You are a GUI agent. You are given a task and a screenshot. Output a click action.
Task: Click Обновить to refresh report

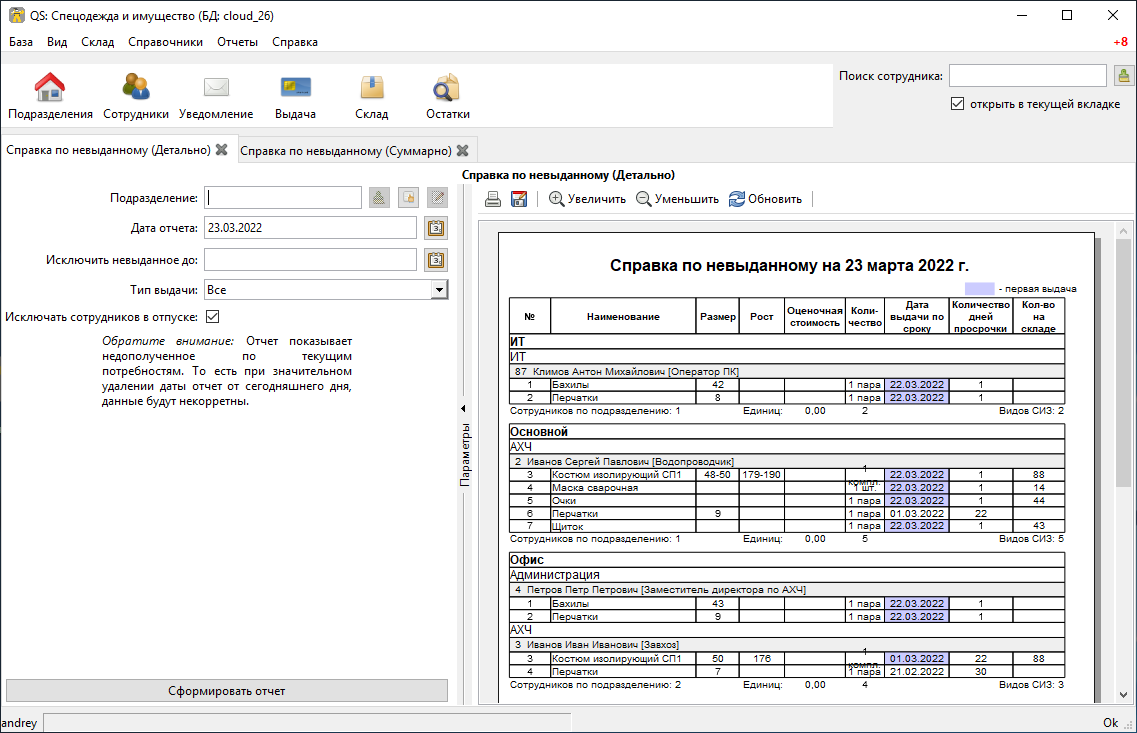[x=766, y=199]
